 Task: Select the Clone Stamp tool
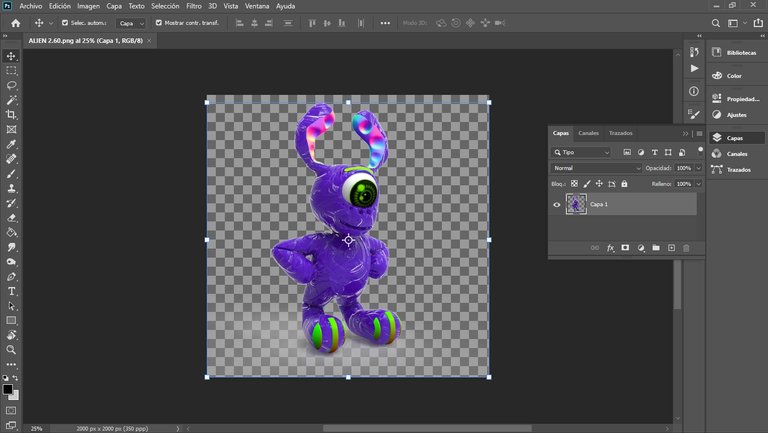click(x=11, y=189)
